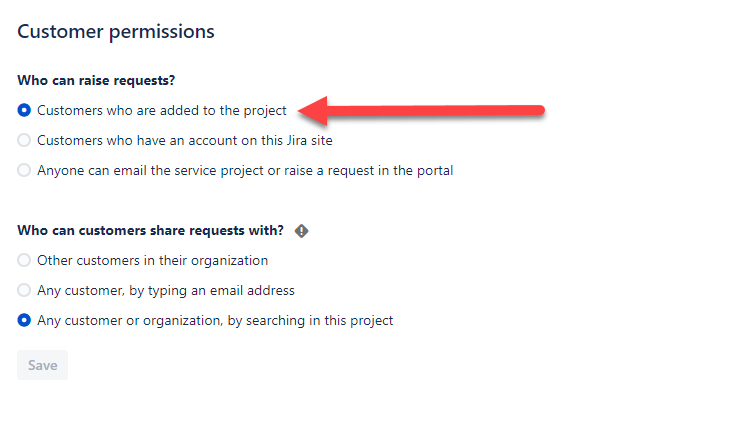Screen dimensions: 734x440
Task: Click the Save button
Action: click(43, 365)
